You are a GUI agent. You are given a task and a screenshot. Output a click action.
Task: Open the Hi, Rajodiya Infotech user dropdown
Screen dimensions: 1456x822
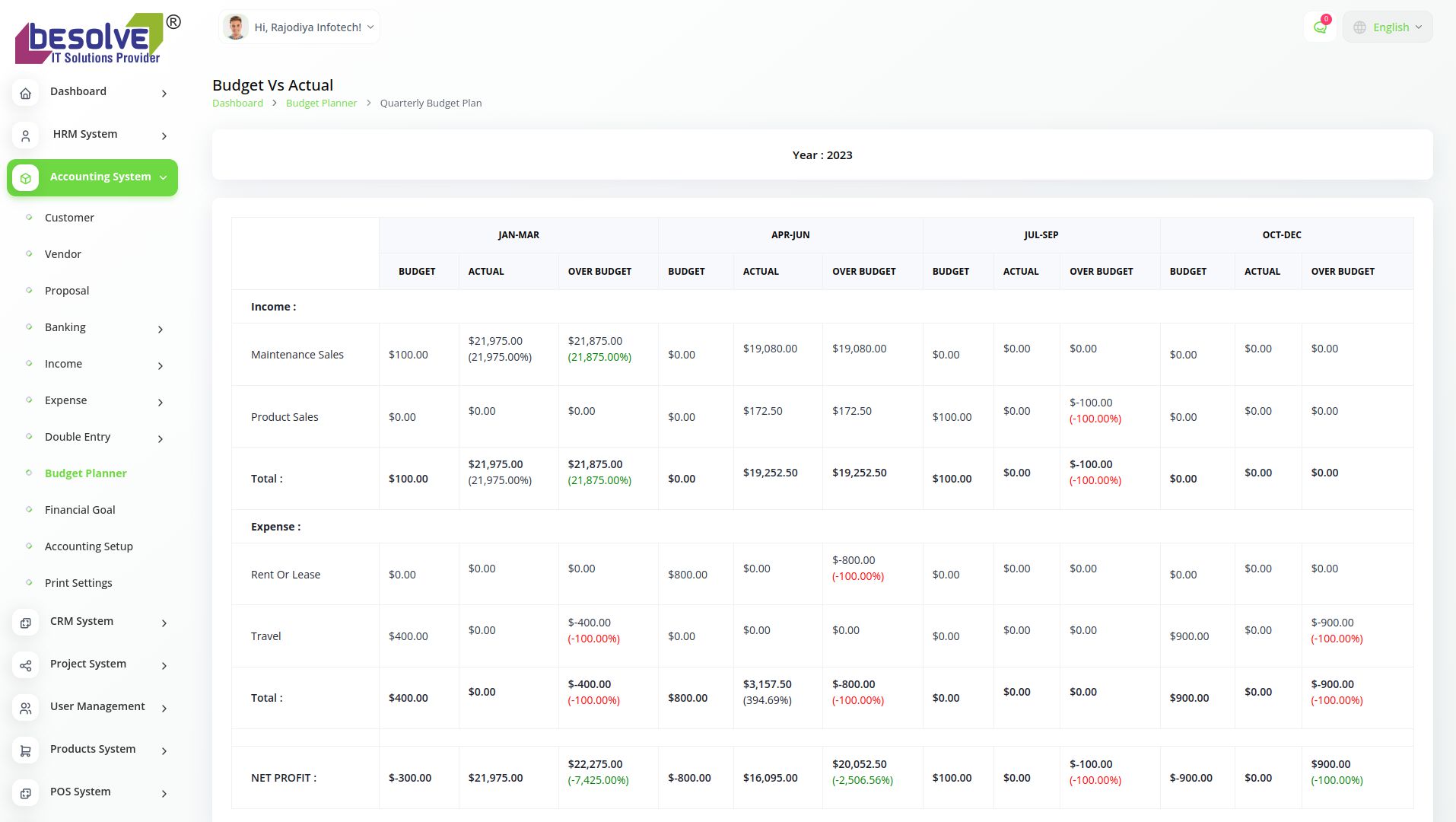[x=299, y=27]
